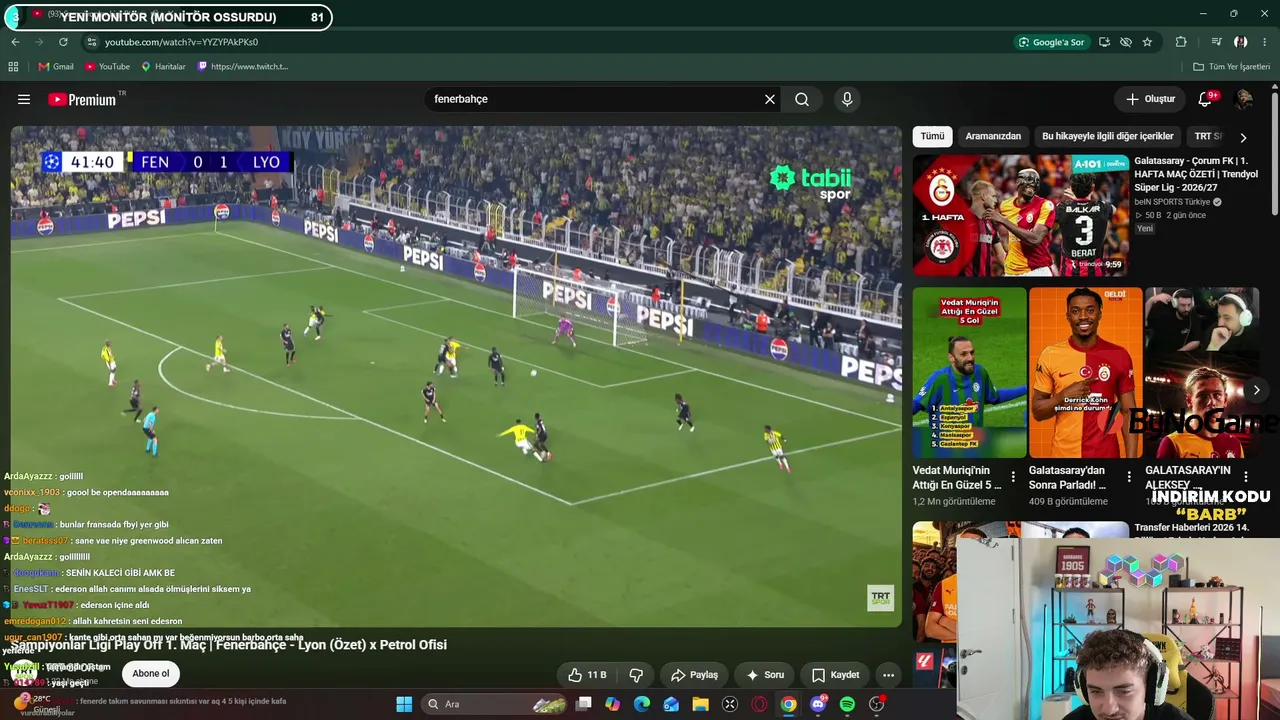Open the Soru ask button
1280x720 pixels.
click(x=765, y=675)
